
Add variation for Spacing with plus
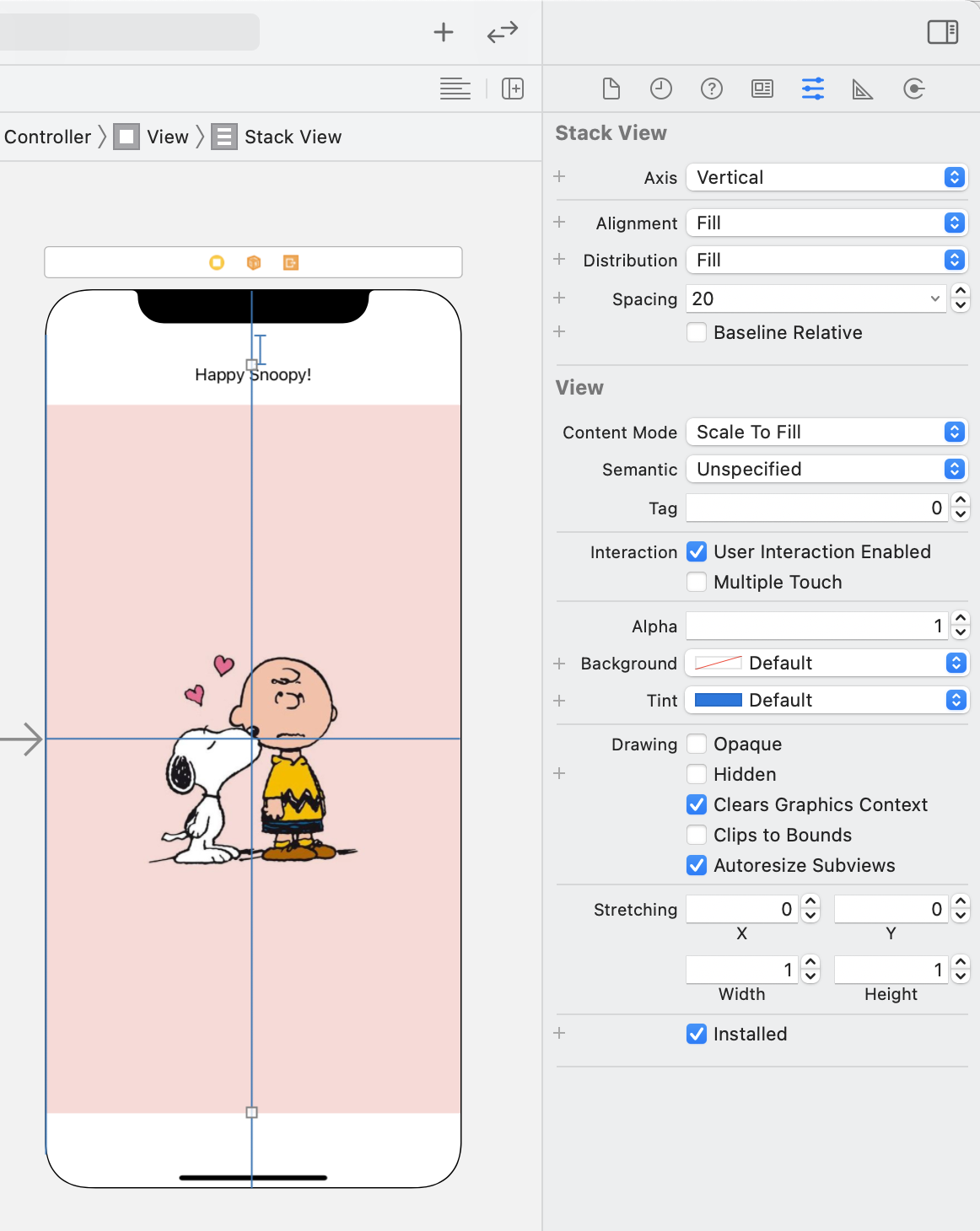pos(559,298)
